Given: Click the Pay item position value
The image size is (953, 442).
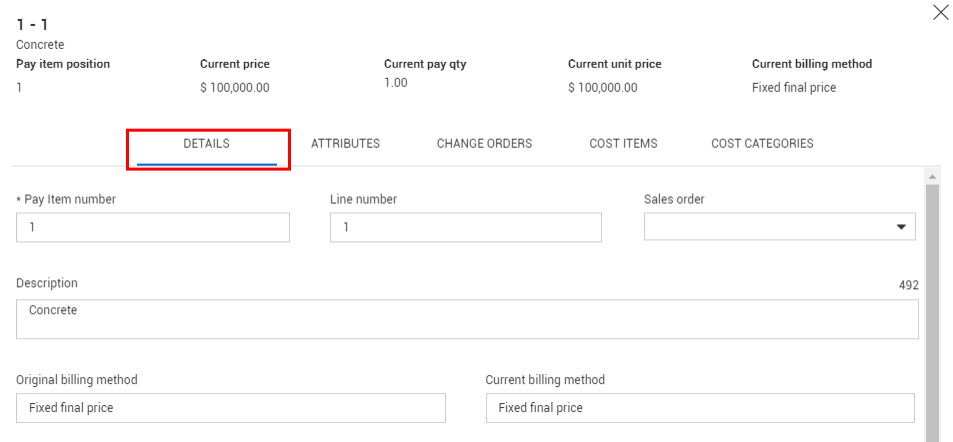Looking at the screenshot, I should (x=19, y=88).
